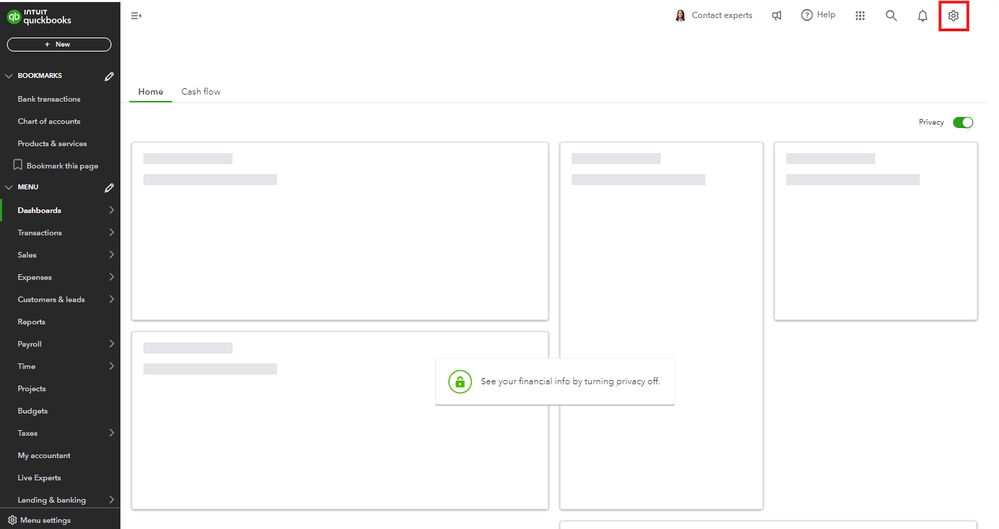Click the Privacy label
Screen dimensions: 999x529
(931, 122)
